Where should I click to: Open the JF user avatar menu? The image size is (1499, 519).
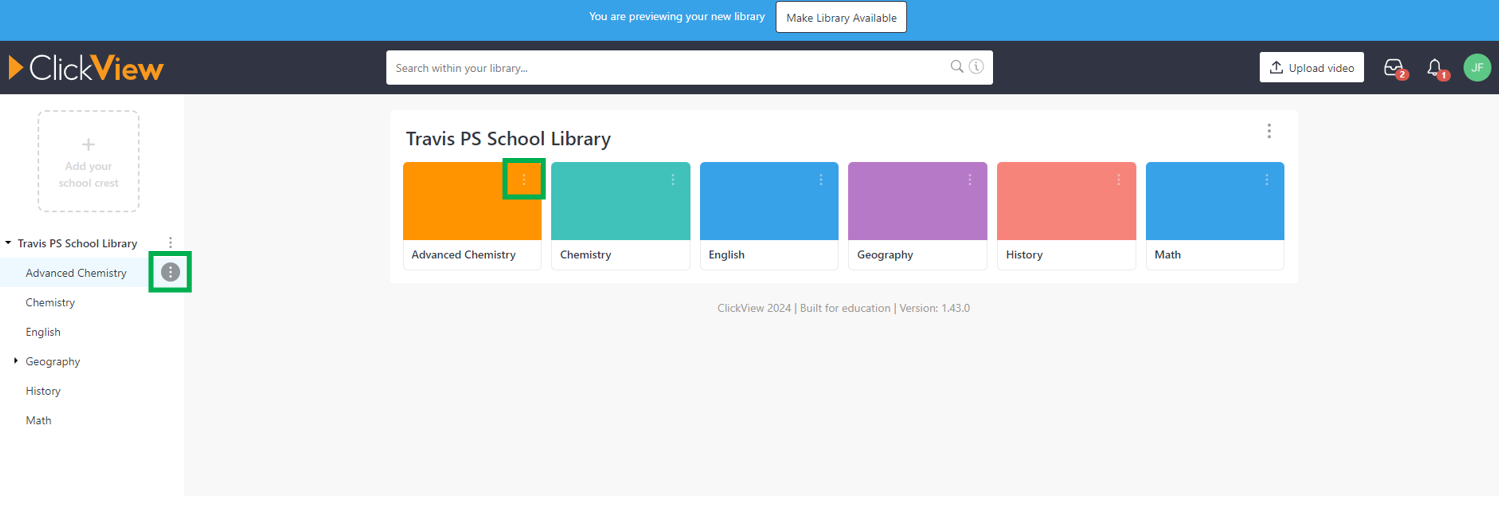(x=1477, y=67)
